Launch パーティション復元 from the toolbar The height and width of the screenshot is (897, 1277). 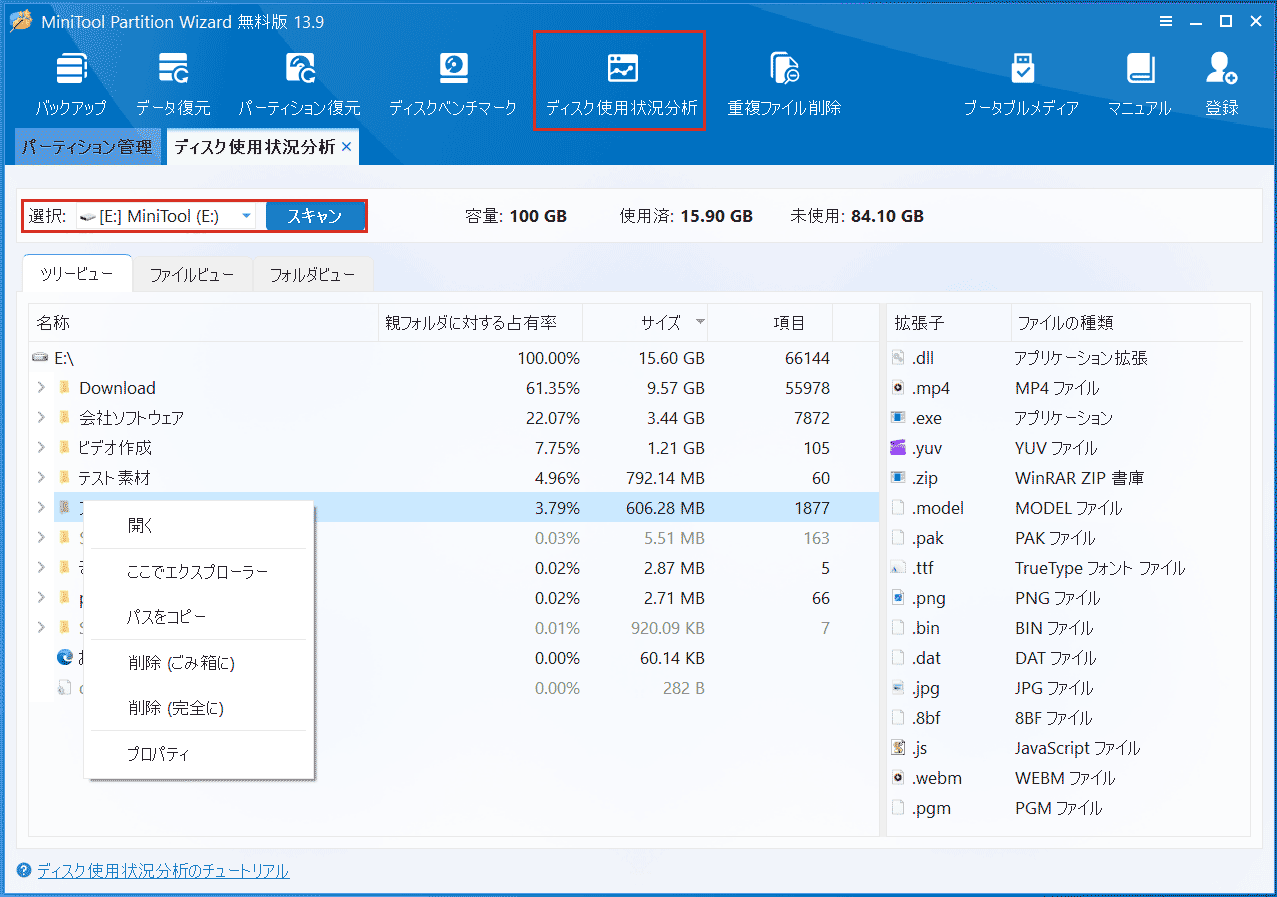click(299, 85)
